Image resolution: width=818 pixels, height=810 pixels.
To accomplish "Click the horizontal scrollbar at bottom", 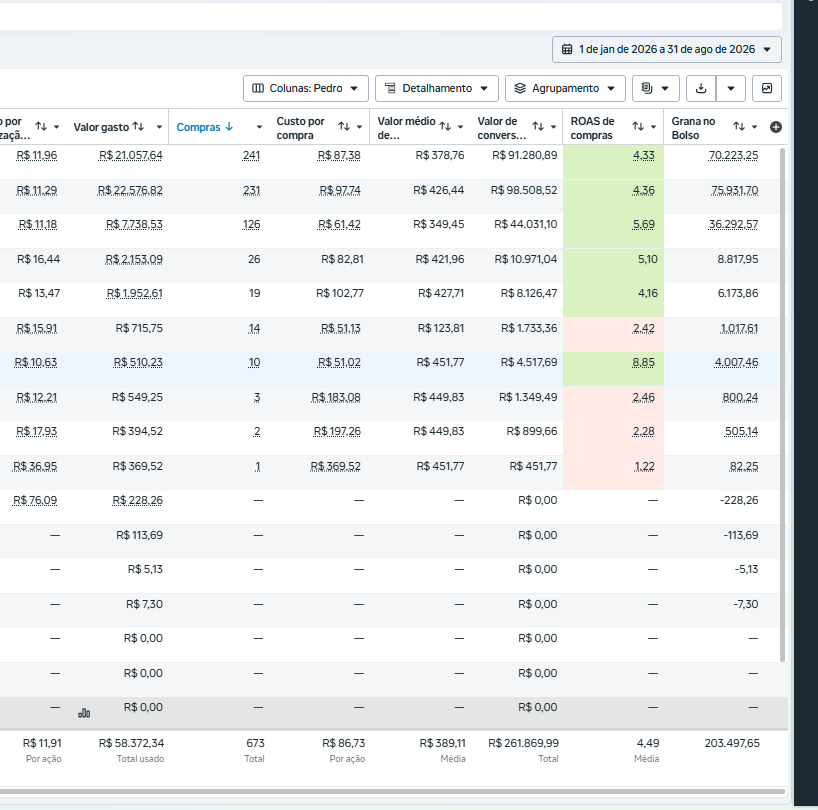I will coord(392,792).
